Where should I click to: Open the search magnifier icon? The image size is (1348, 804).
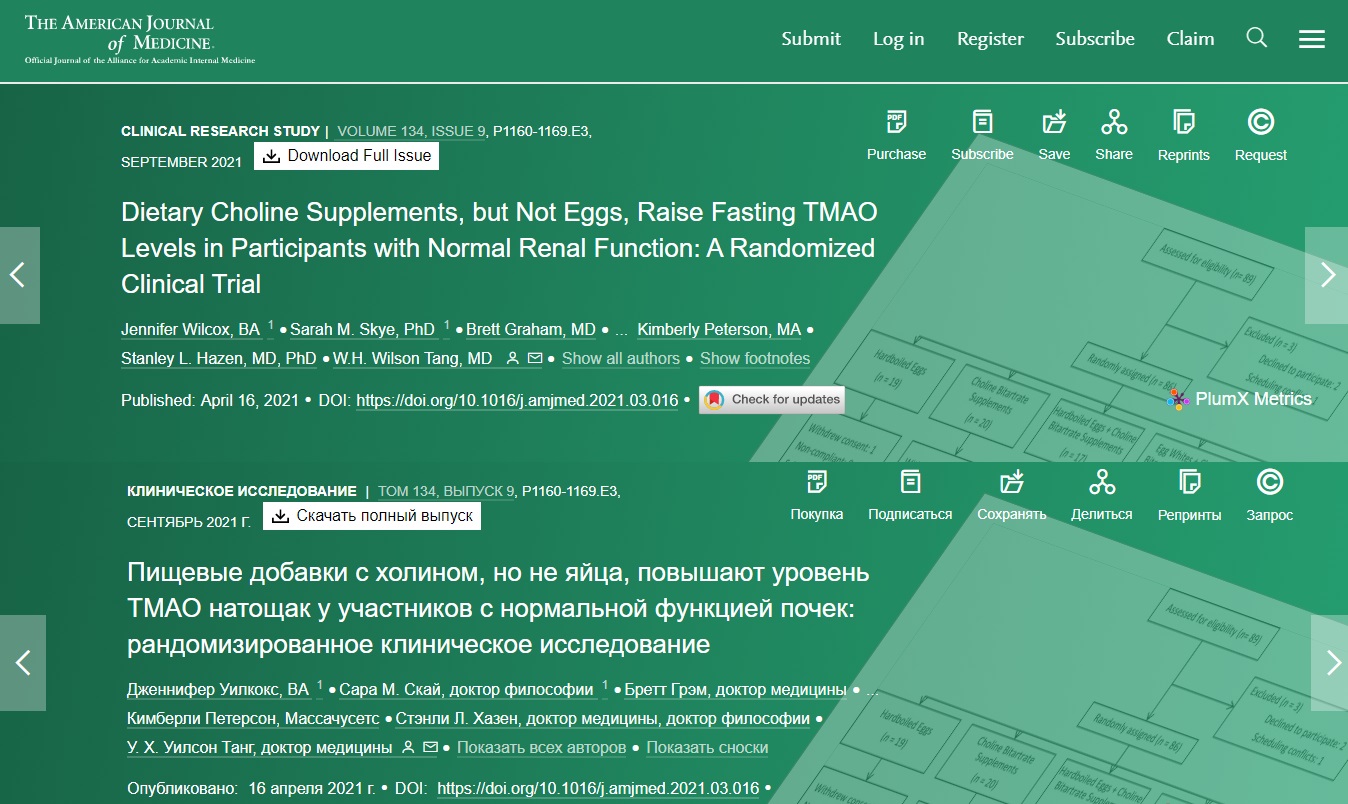click(x=1257, y=38)
